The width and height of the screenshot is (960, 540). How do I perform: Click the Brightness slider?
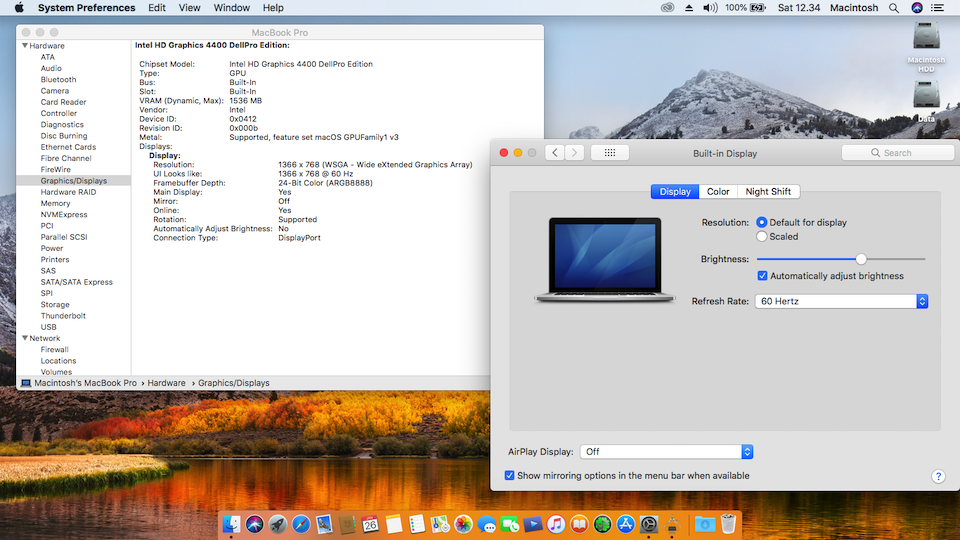pyautogui.click(x=861, y=259)
